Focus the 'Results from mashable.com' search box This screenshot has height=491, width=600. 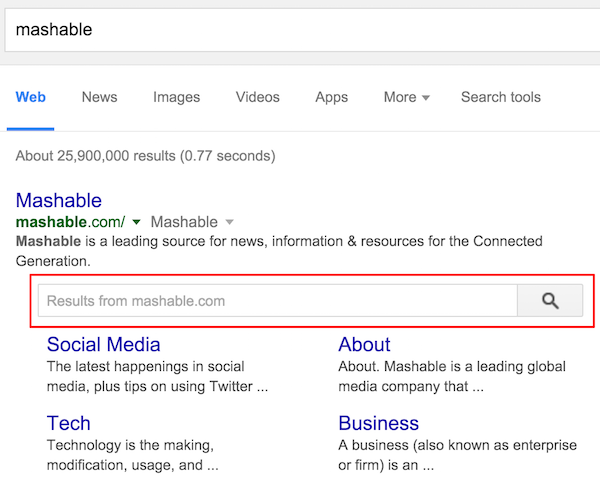click(276, 301)
